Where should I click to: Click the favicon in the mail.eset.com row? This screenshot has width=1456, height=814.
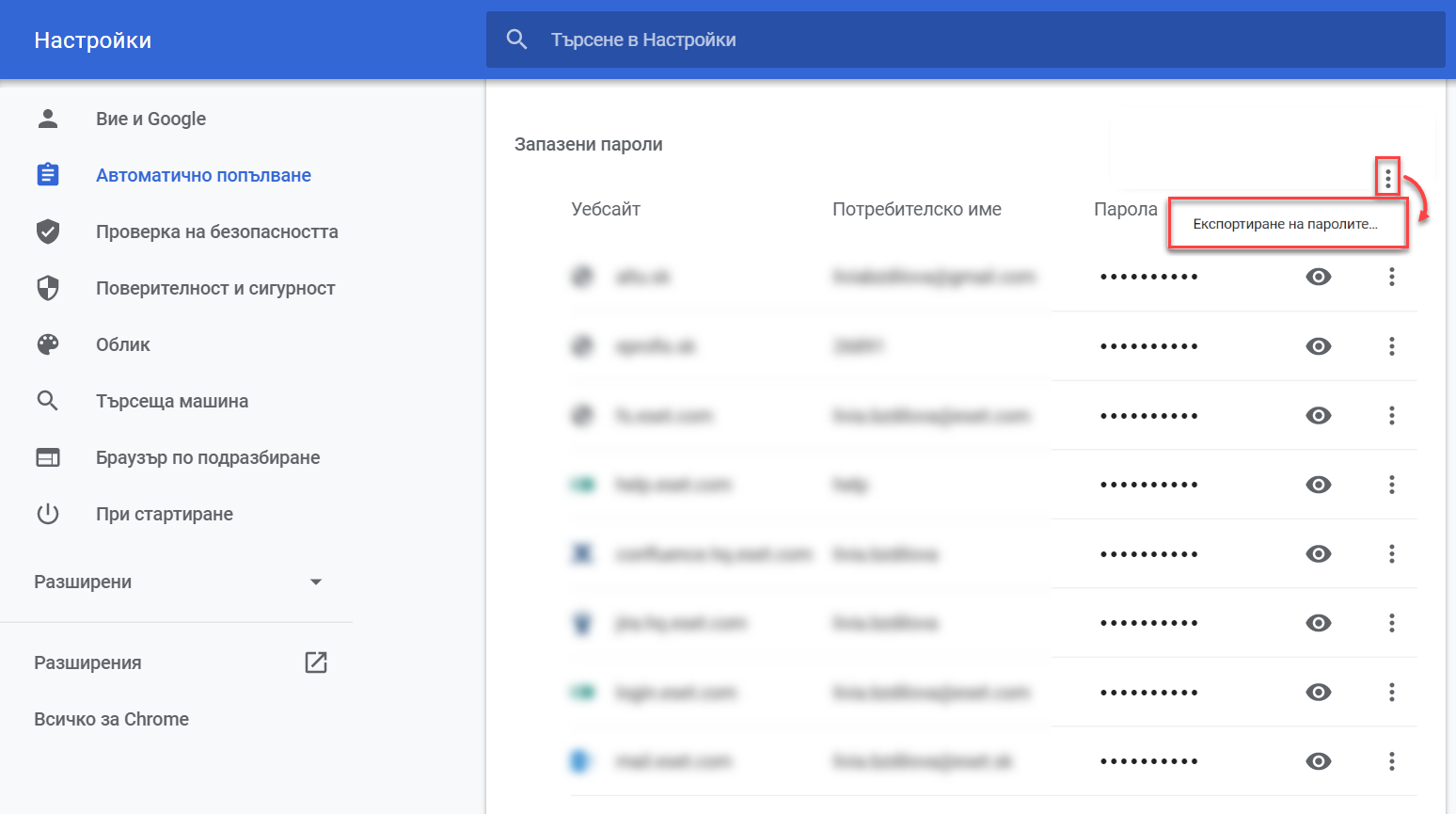[583, 761]
